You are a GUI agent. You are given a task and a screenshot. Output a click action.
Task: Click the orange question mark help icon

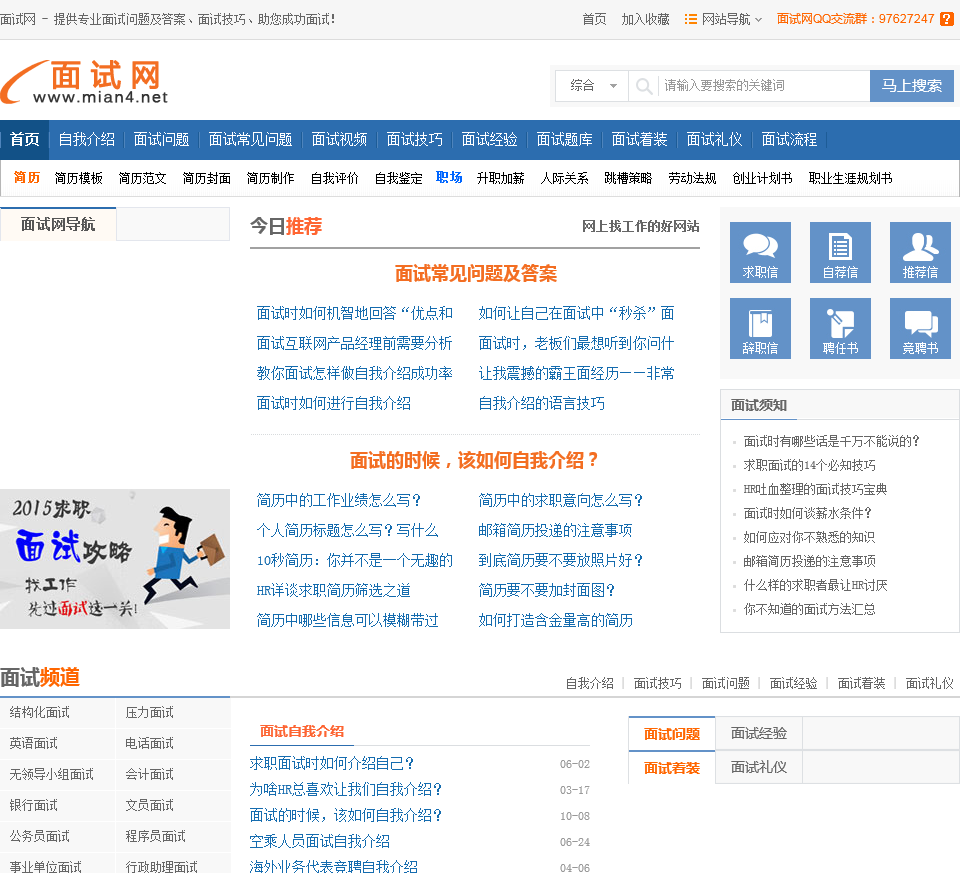(947, 19)
